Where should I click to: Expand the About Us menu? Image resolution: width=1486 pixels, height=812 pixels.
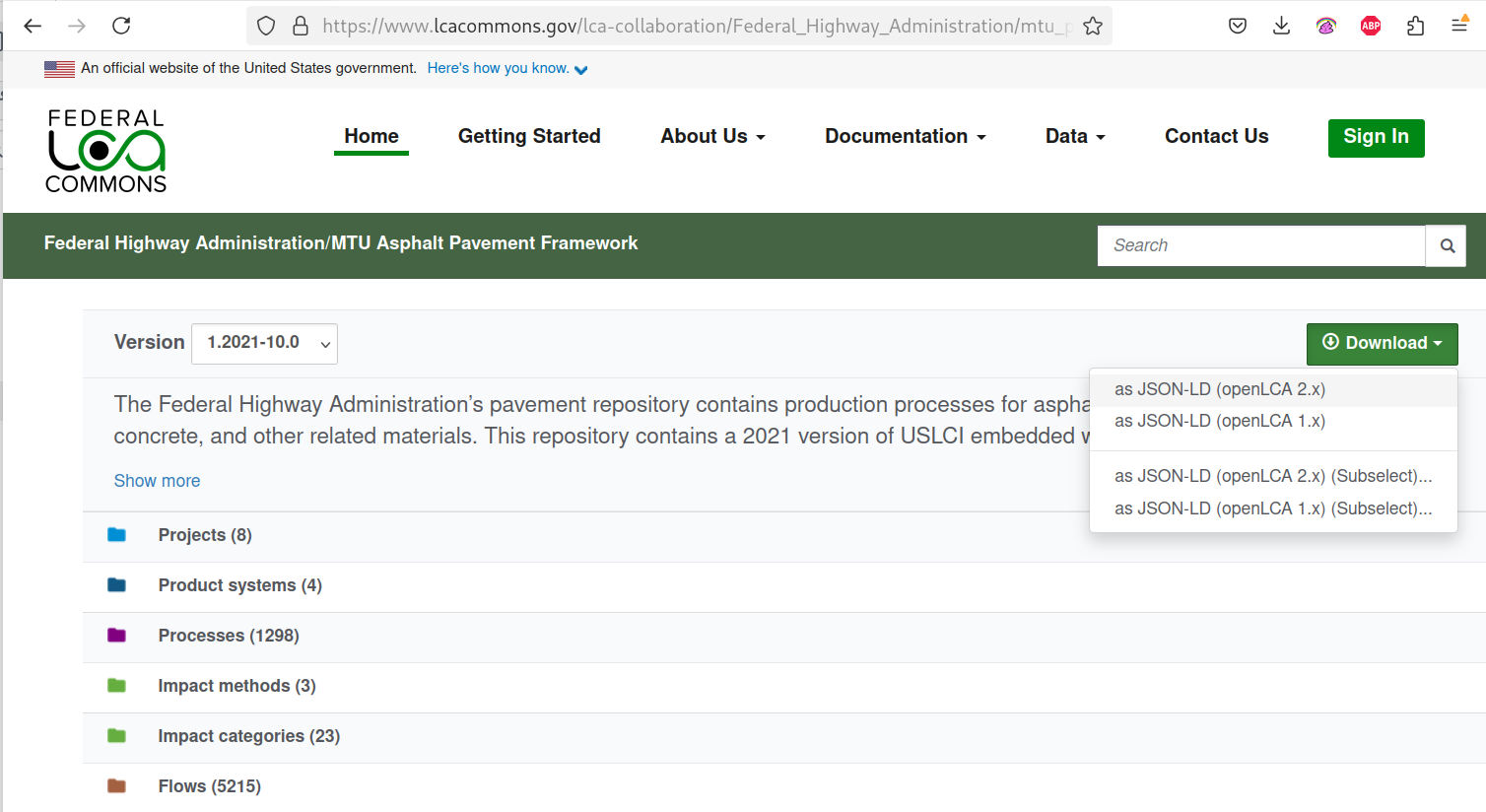(712, 137)
